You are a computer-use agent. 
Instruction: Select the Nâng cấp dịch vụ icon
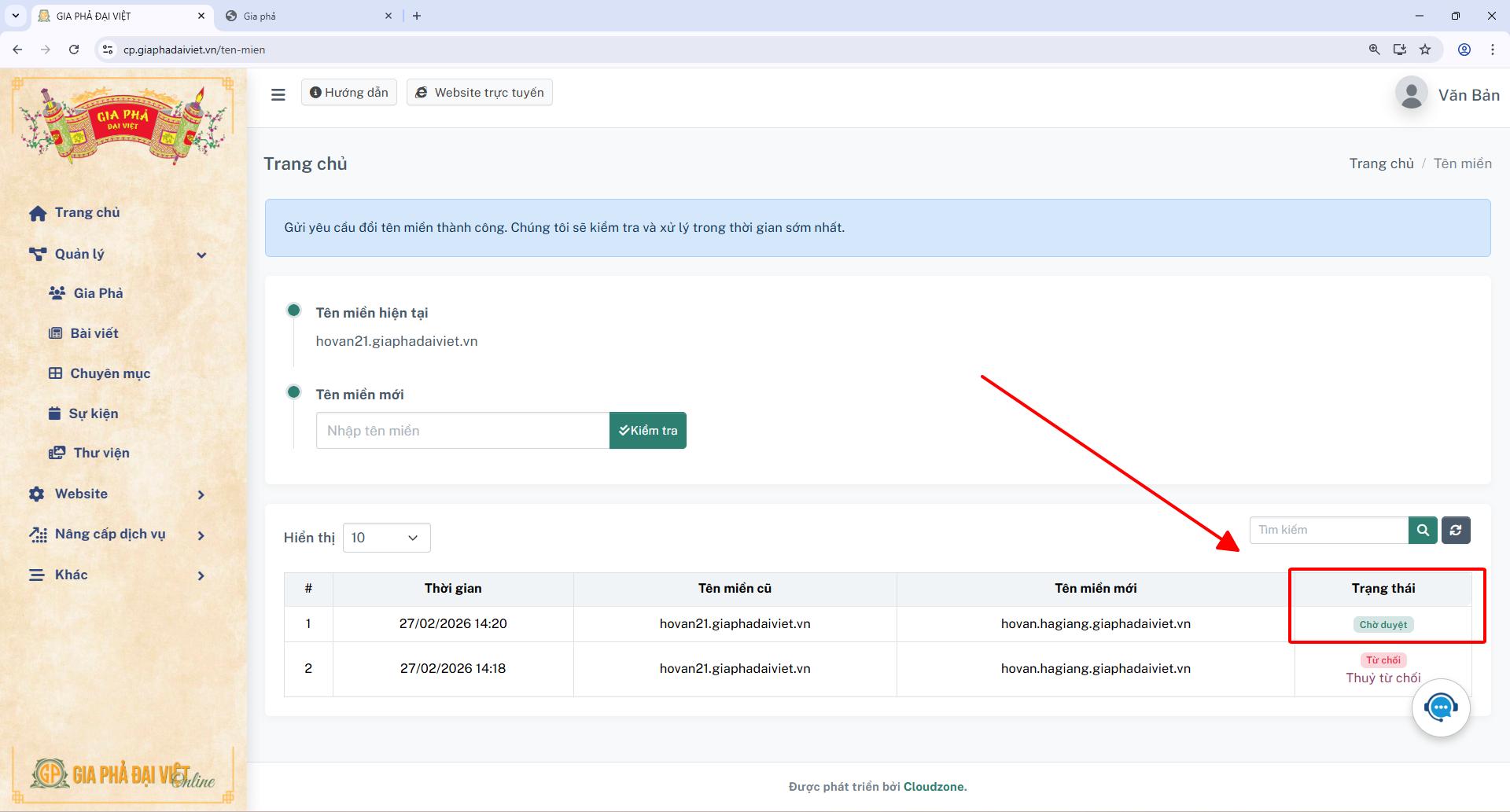(38, 534)
